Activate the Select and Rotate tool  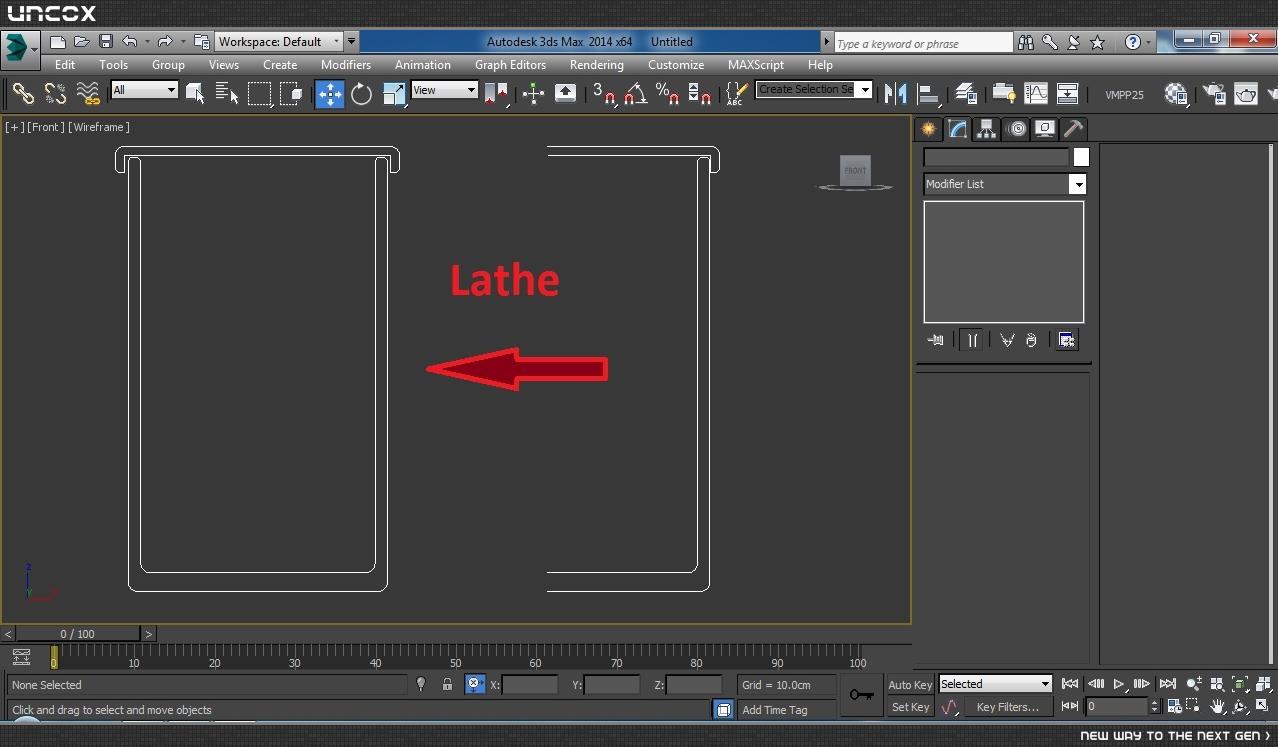pyautogui.click(x=361, y=94)
